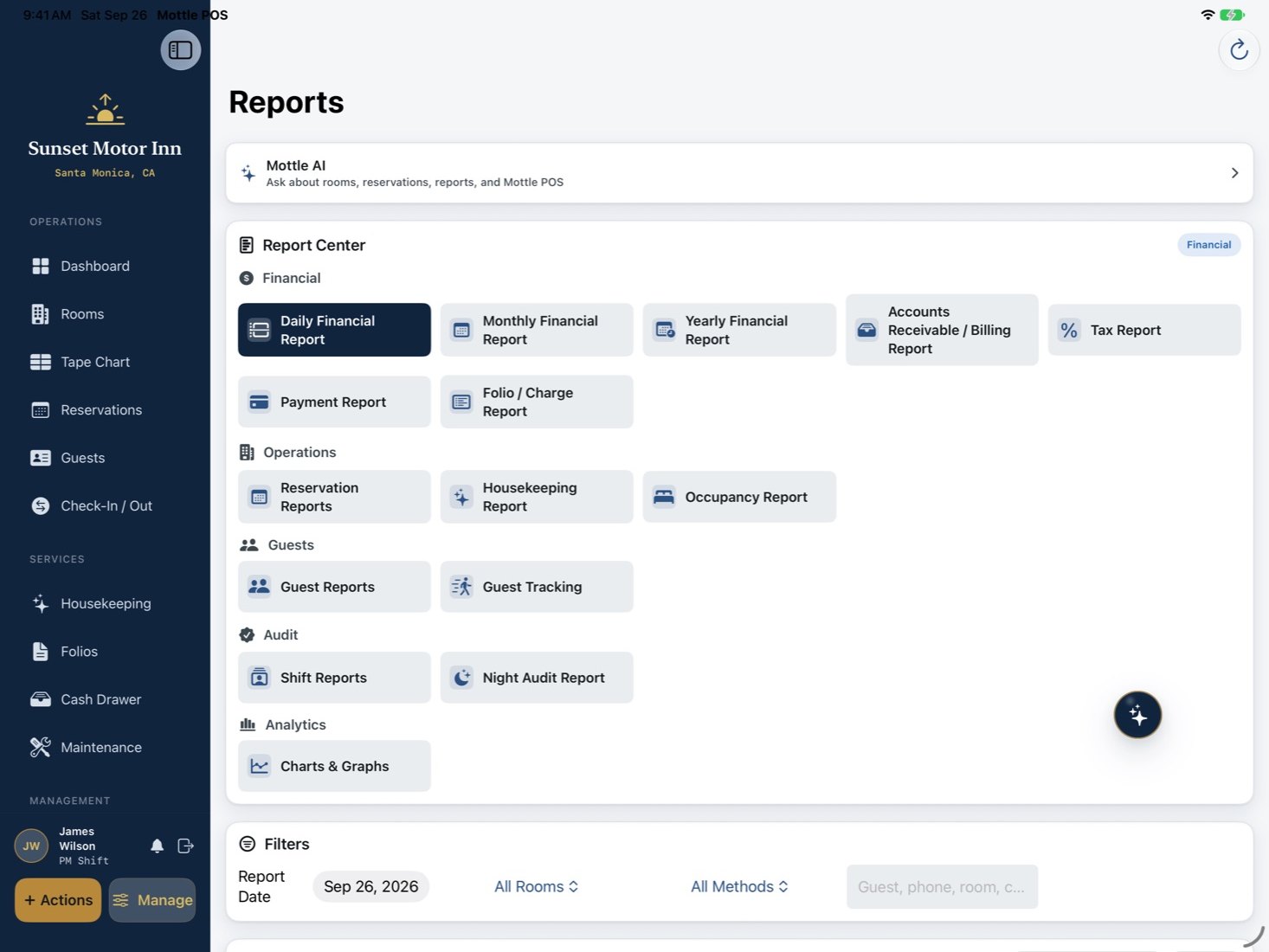Expand the Mottle AI row chevron
This screenshot has width=1269, height=952.
tap(1234, 173)
